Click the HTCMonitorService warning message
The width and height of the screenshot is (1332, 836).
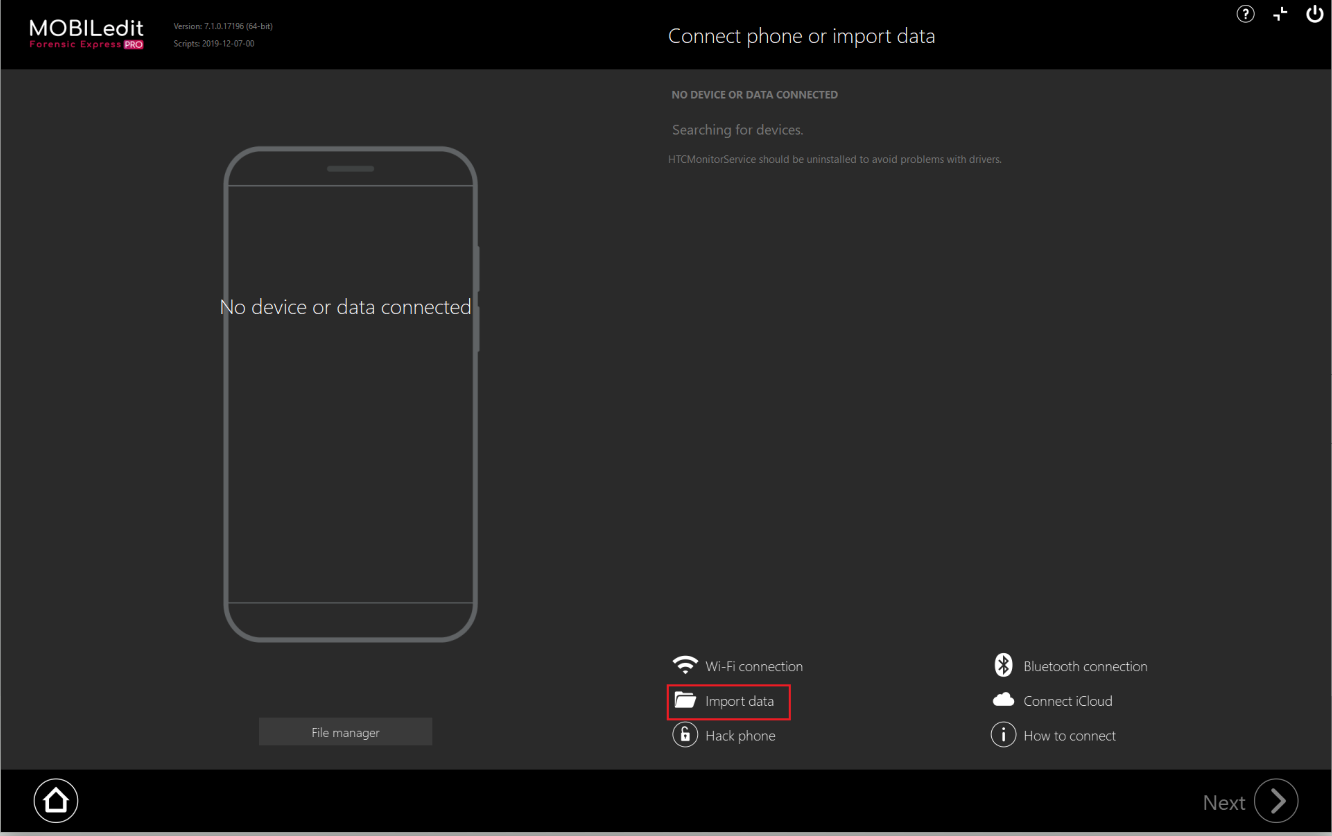[x=835, y=160]
